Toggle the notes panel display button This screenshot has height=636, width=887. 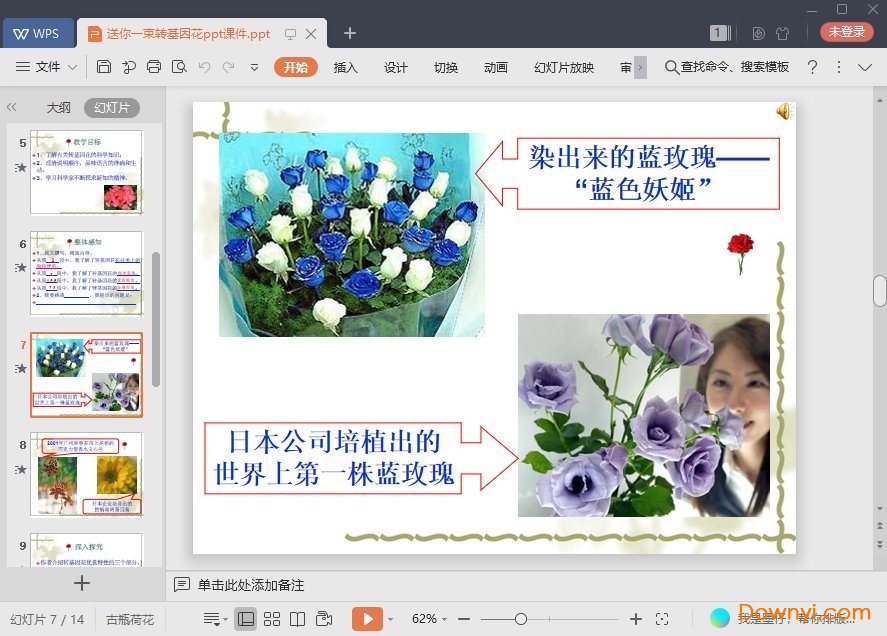[211, 619]
